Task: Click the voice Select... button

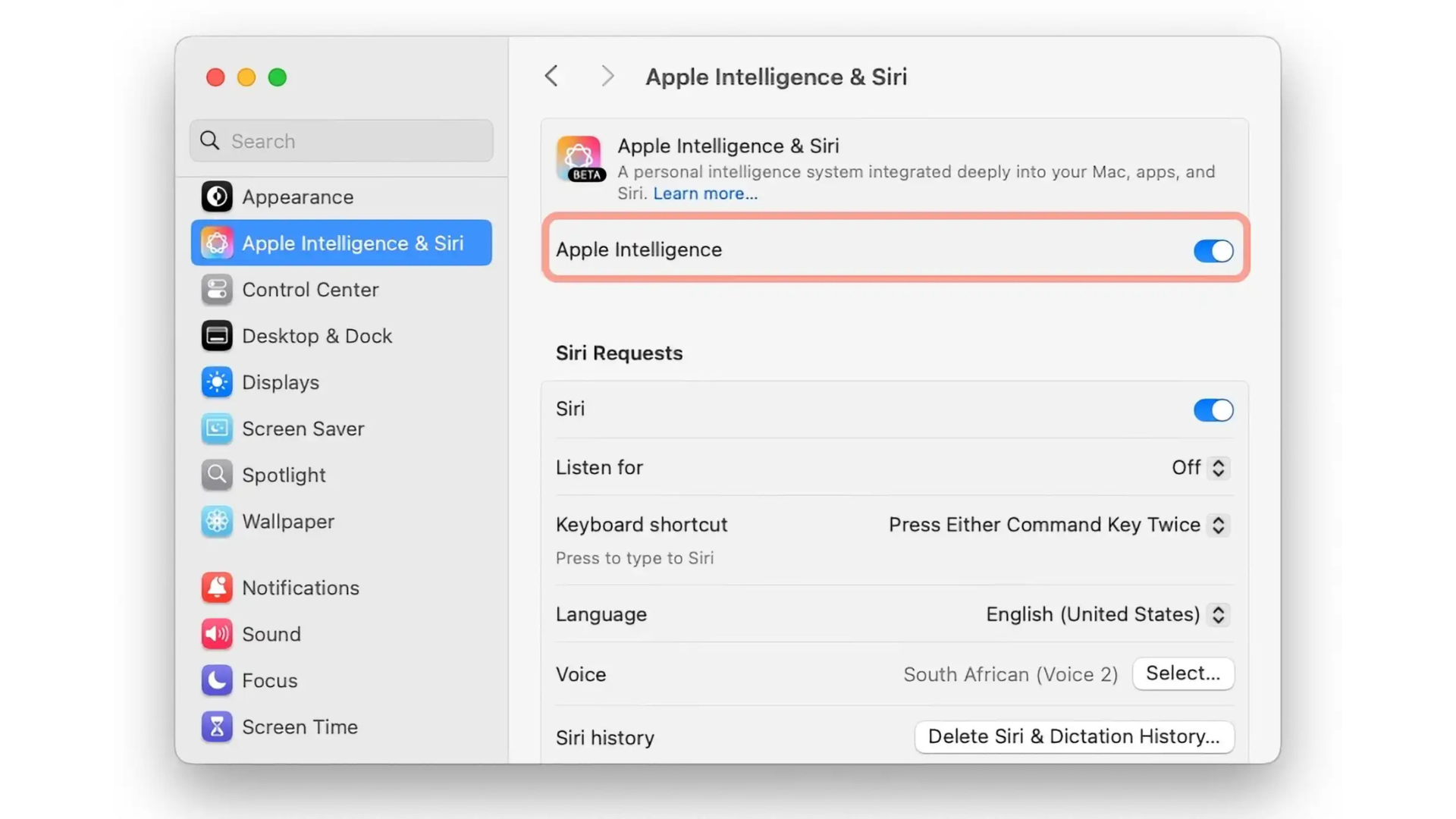Action: (1182, 673)
